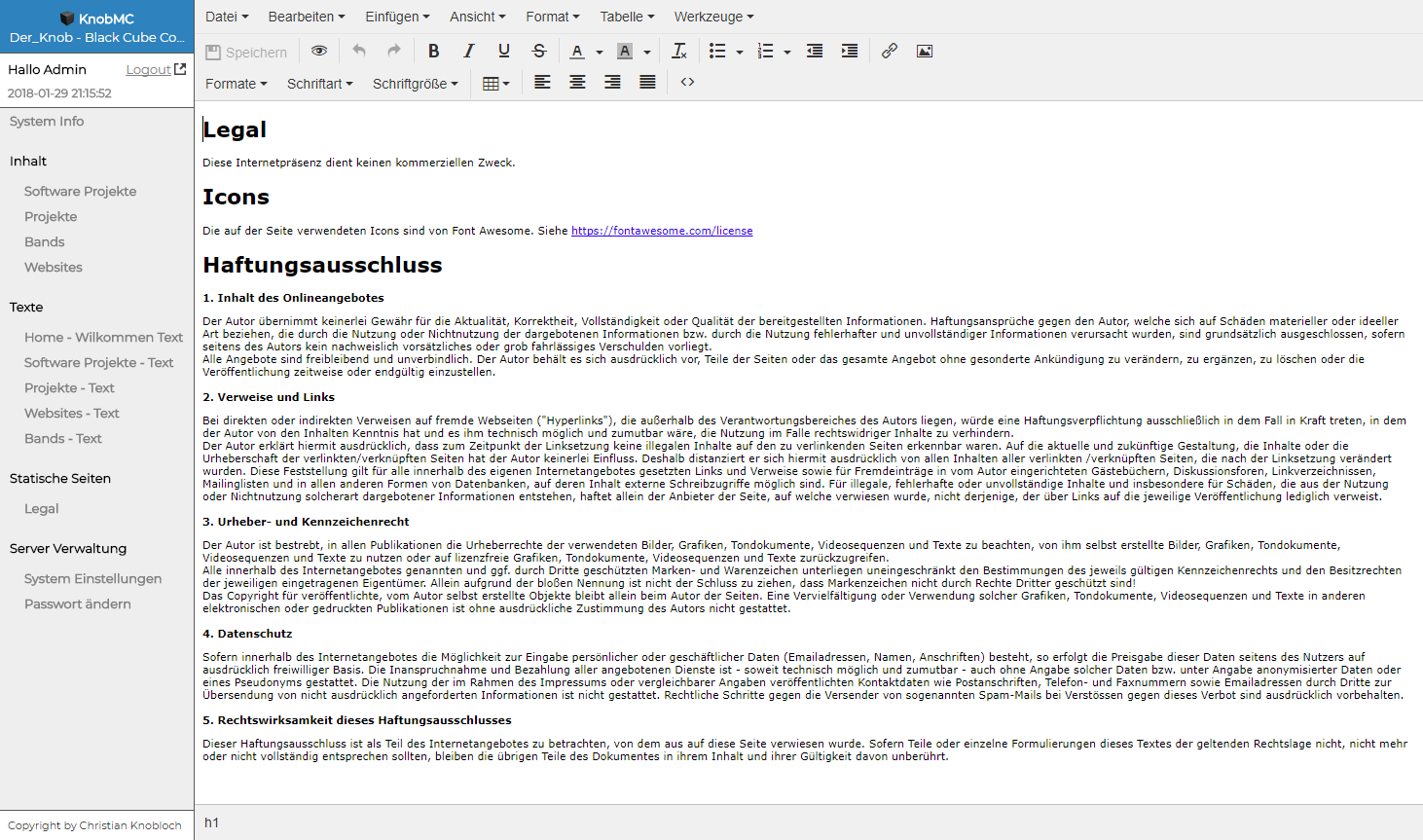Click the insert link icon
The height and width of the screenshot is (840, 1423).
[890, 51]
